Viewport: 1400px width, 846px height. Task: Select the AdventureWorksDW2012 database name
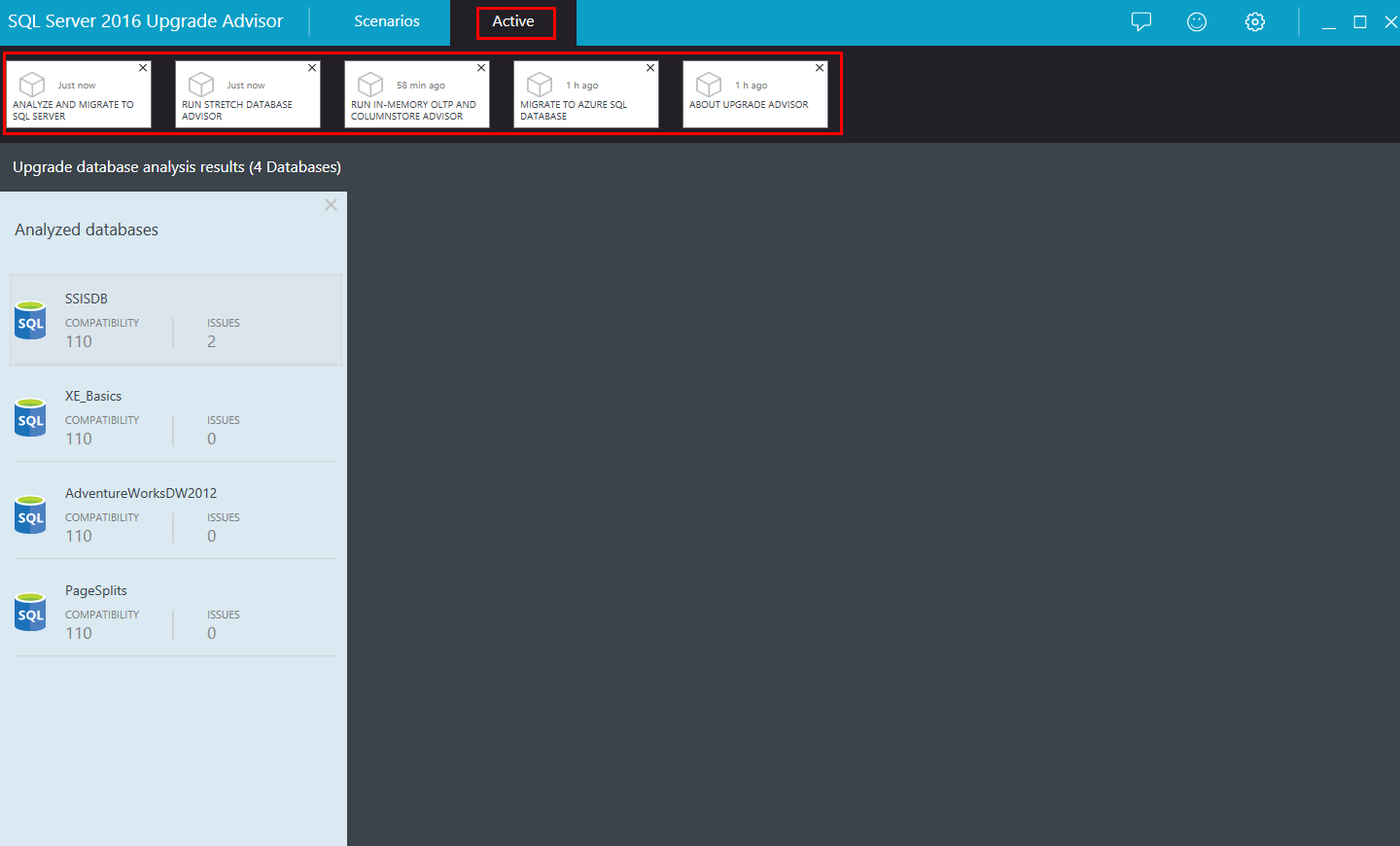click(x=141, y=493)
